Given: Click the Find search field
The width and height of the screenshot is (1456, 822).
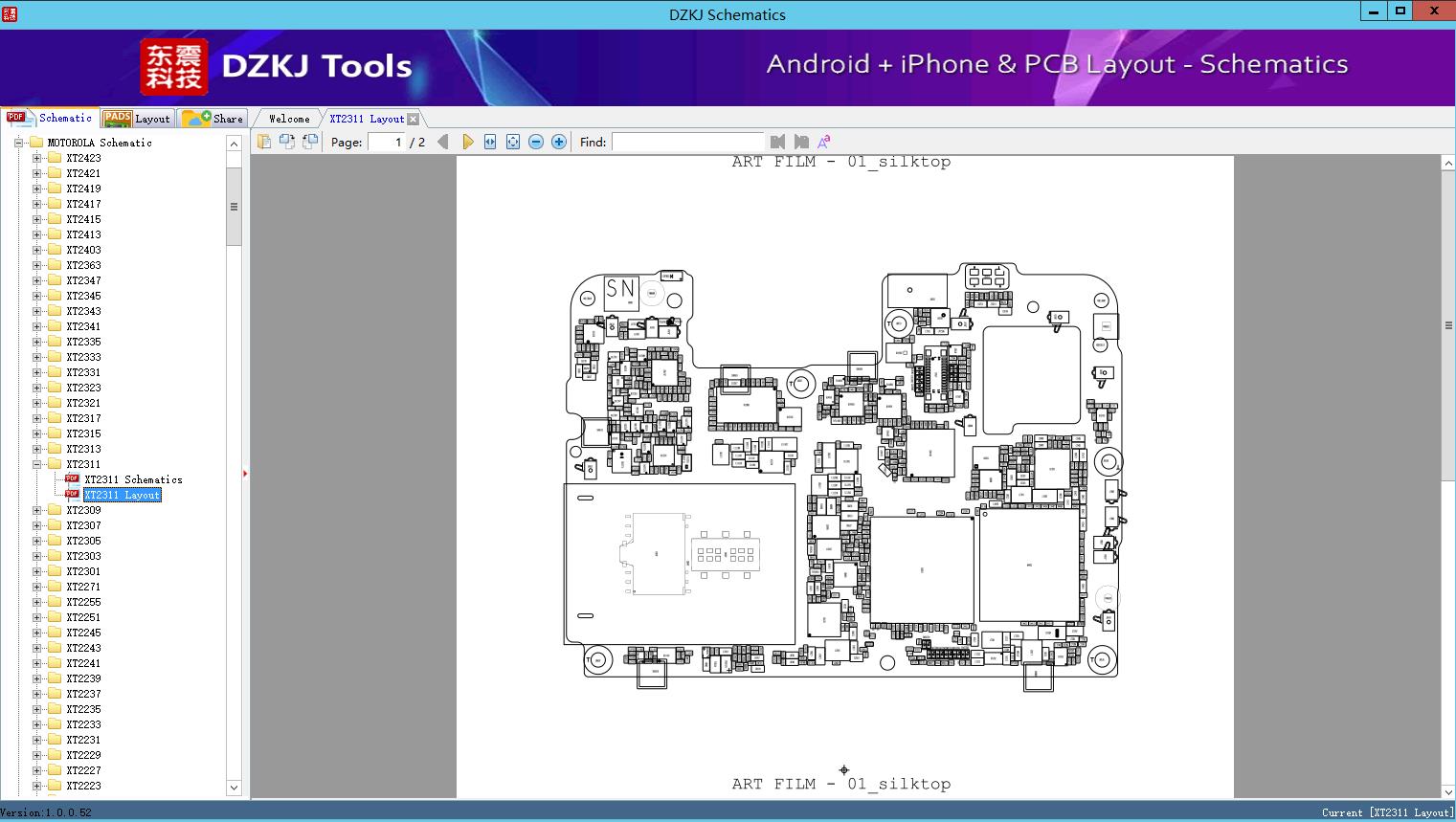Looking at the screenshot, I should pyautogui.click(x=688, y=142).
